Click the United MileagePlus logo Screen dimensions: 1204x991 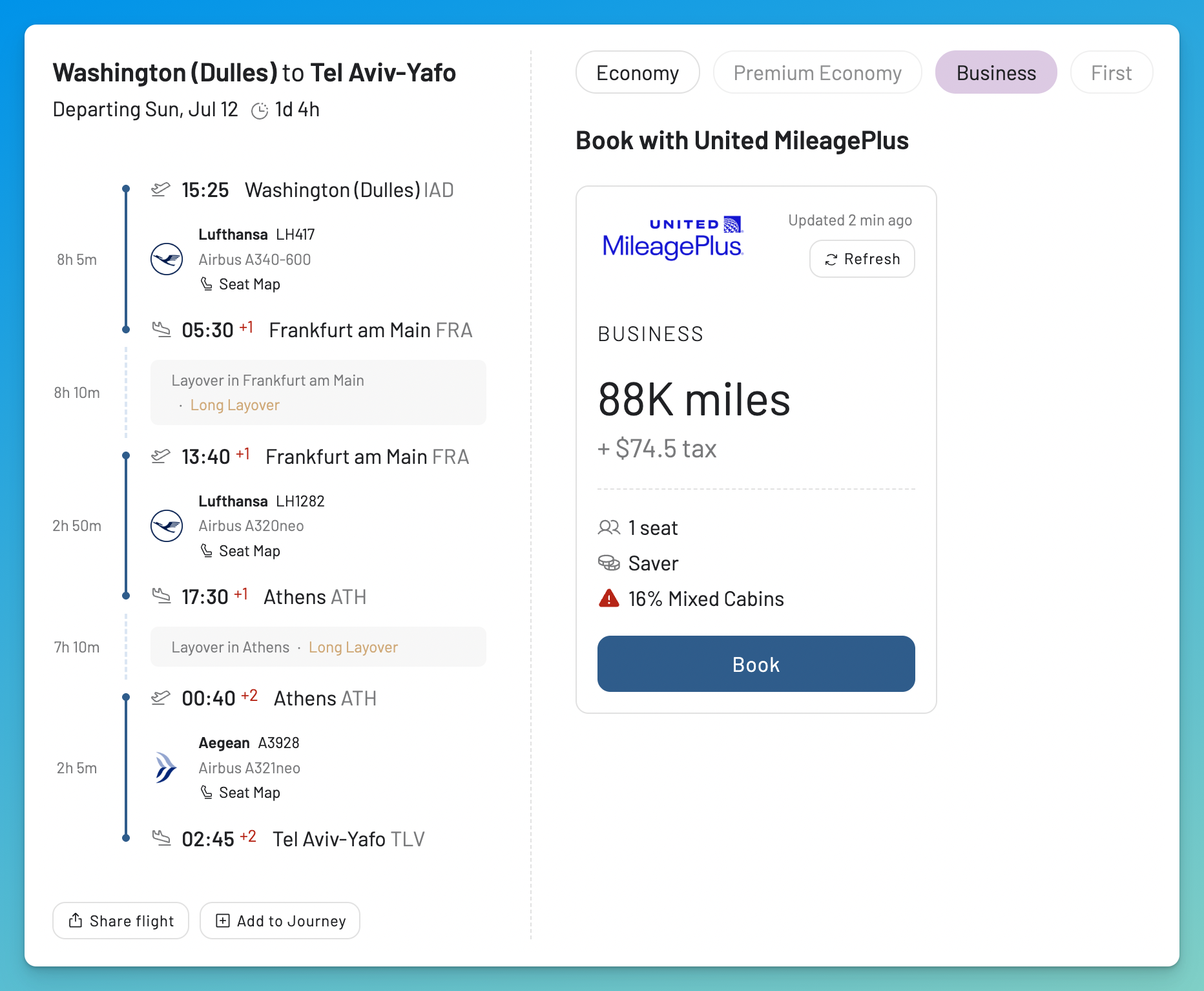tap(672, 237)
